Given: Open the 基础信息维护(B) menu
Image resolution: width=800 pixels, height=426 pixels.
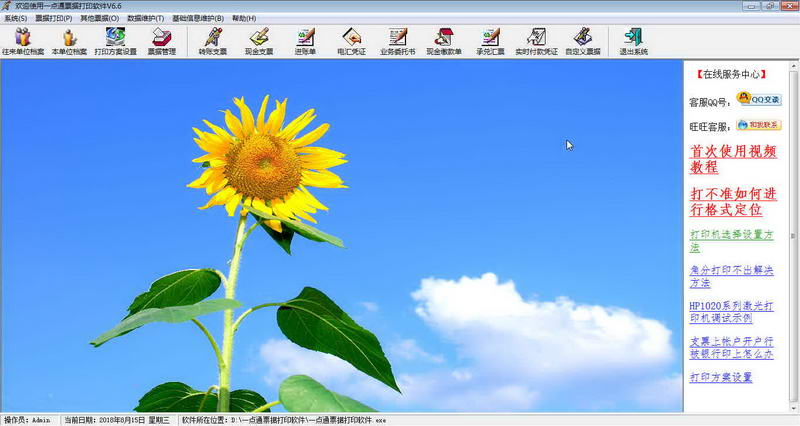Looking at the screenshot, I should [198, 18].
